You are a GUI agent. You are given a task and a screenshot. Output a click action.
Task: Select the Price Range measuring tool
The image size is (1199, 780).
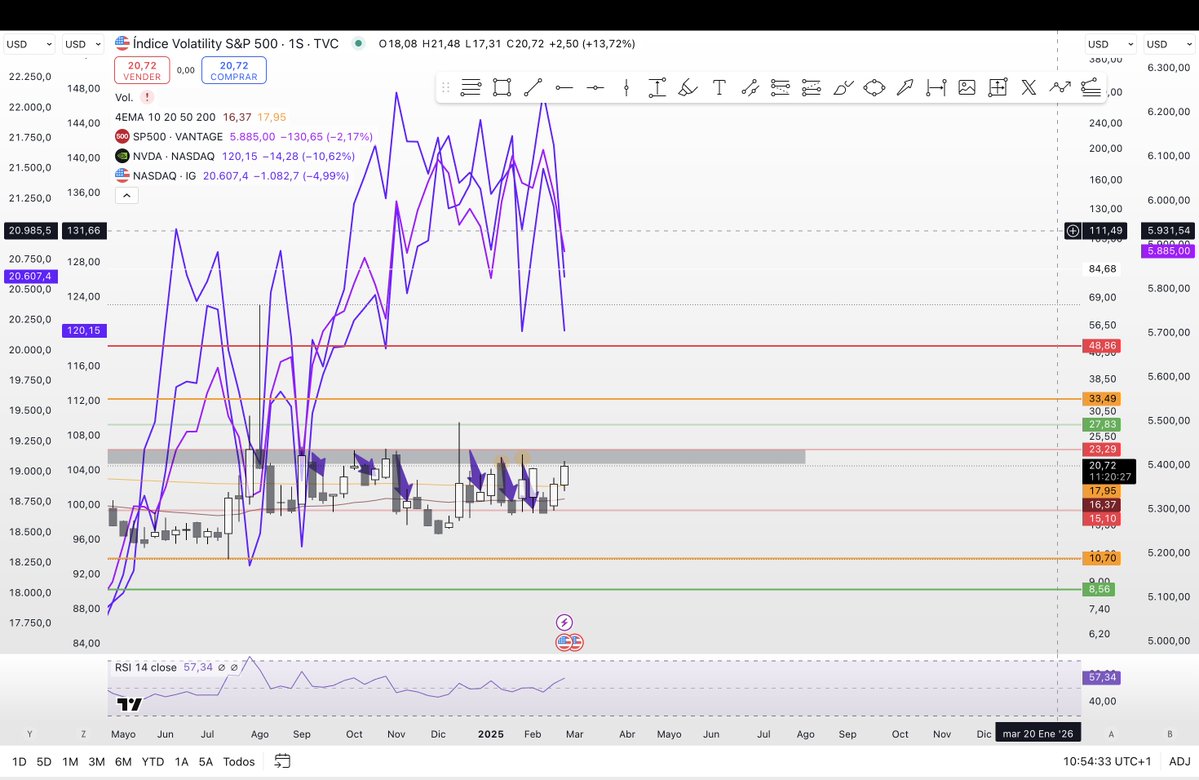(657, 88)
